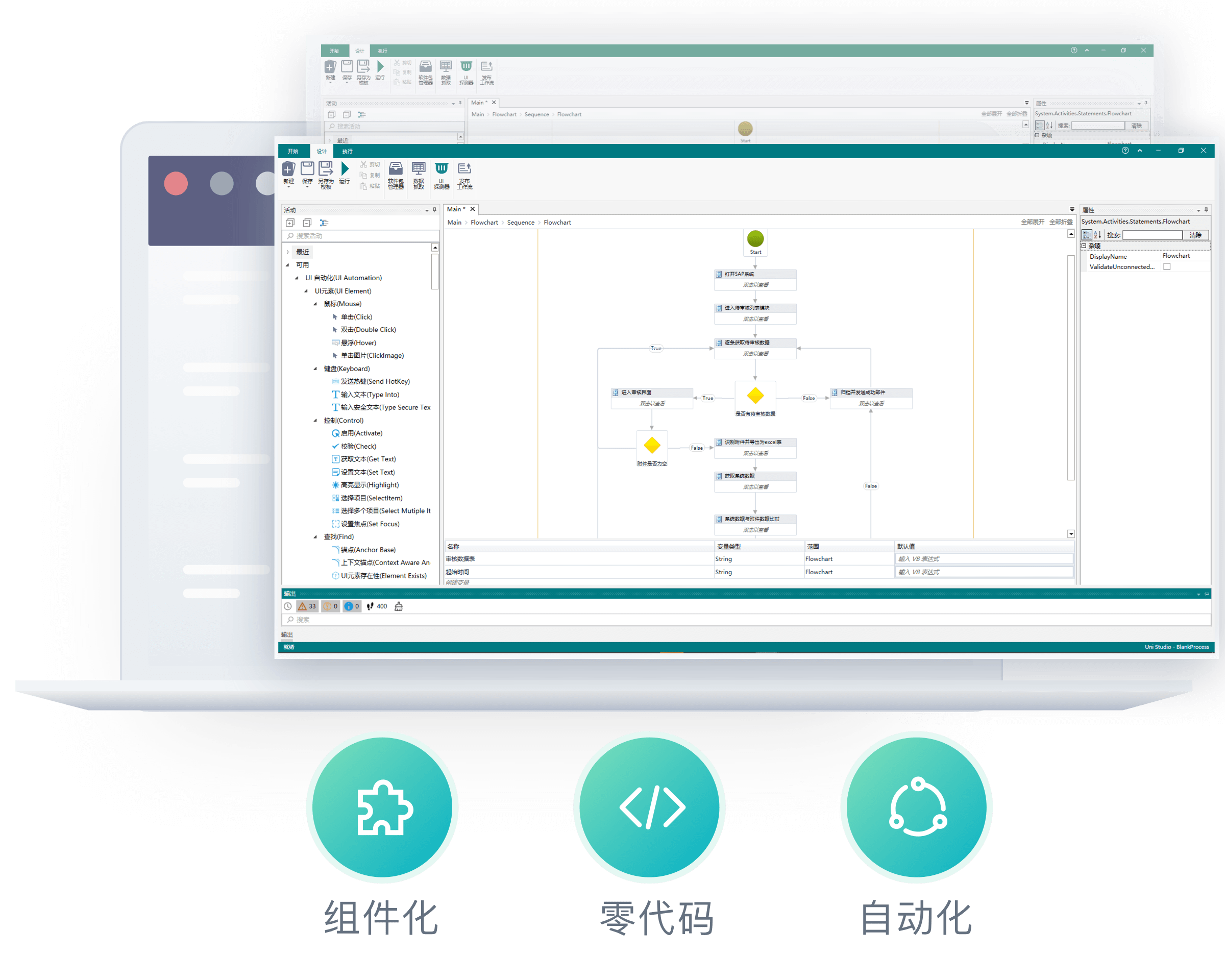1225x980 pixels.
Task: Click the 清除 button in properties search
Action: (x=1195, y=235)
